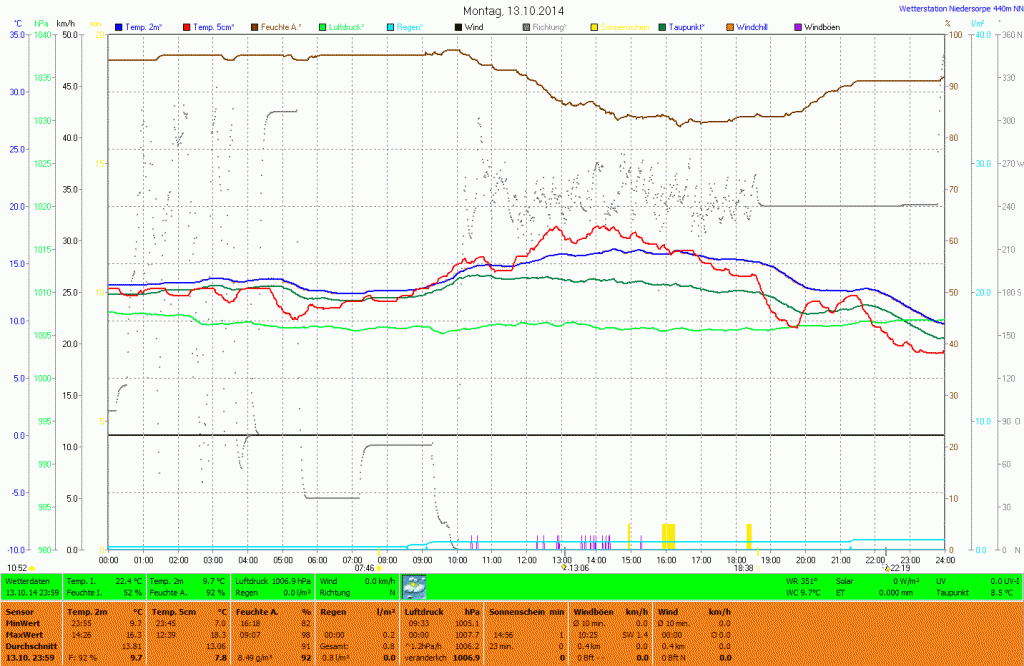
Task: Click the chart title Montag, 13.10.2014
Action: (x=512, y=10)
